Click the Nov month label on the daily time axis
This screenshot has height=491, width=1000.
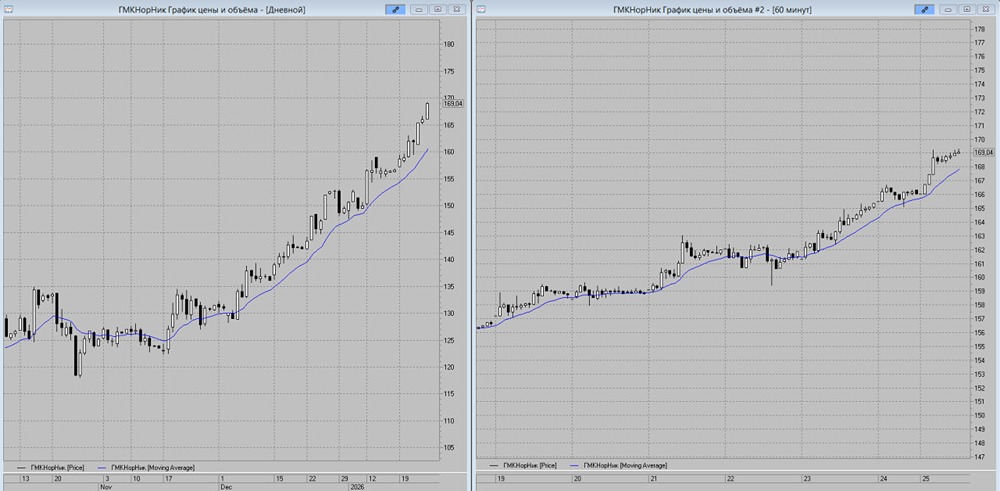pyautogui.click(x=105, y=486)
